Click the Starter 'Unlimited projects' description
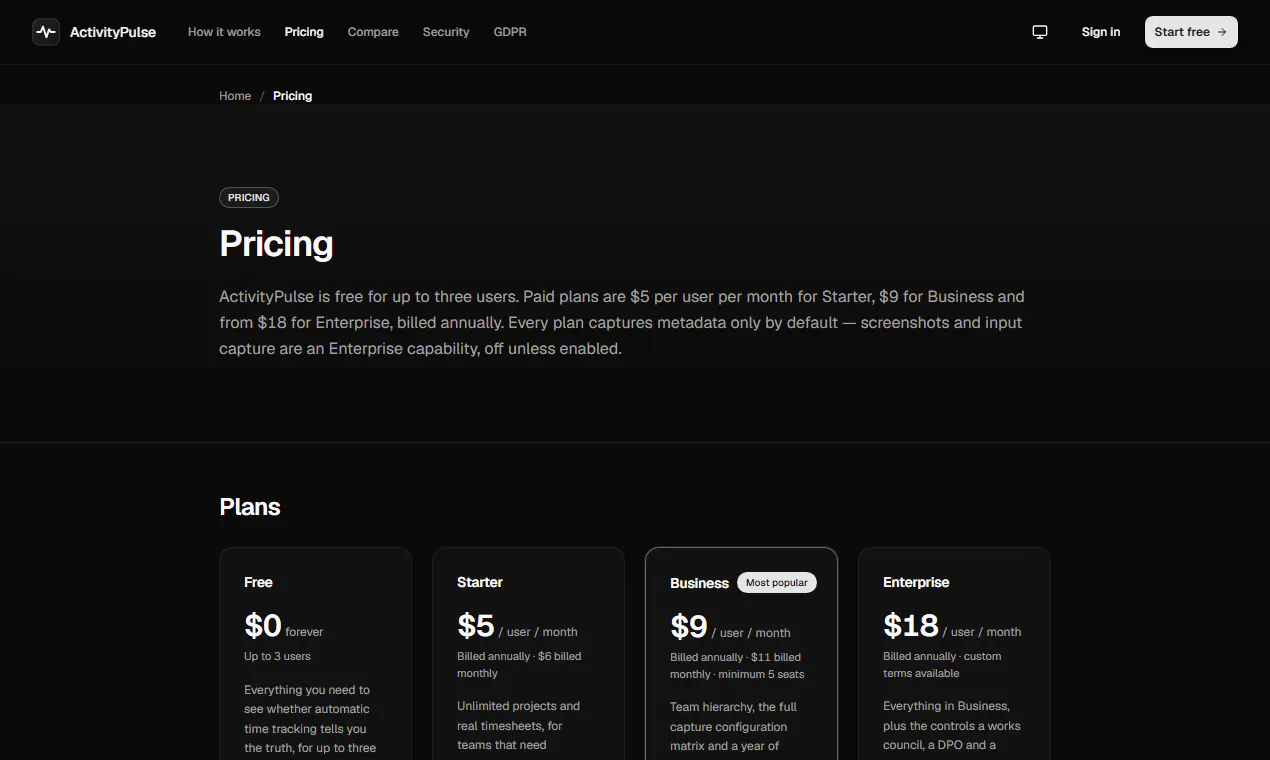 click(518, 725)
